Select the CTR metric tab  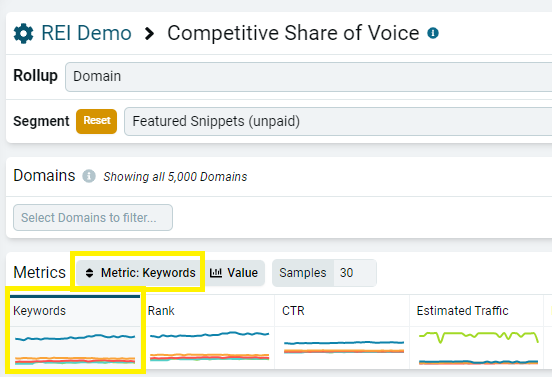click(342, 311)
